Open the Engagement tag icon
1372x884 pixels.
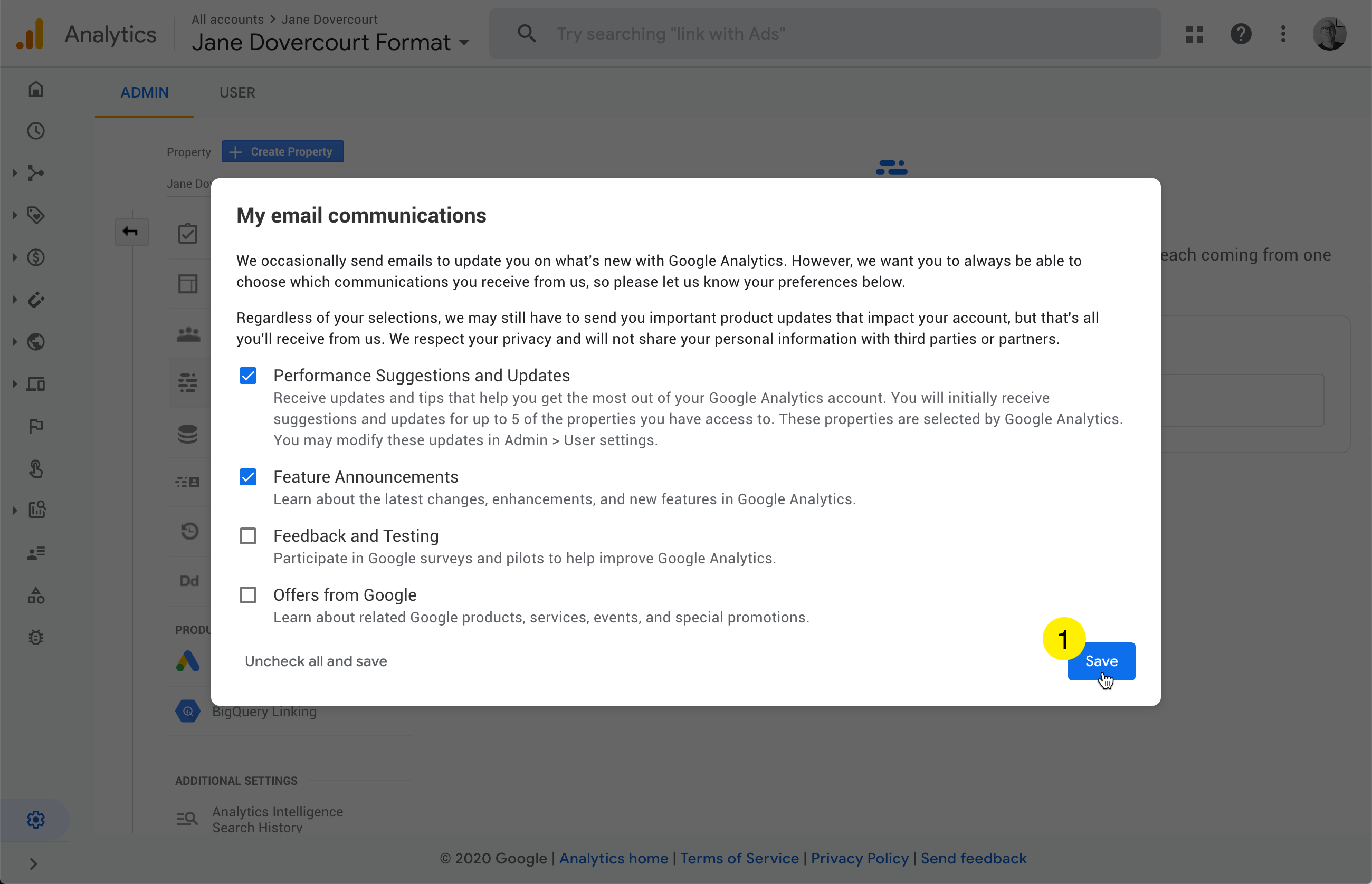click(x=35, y=215)
